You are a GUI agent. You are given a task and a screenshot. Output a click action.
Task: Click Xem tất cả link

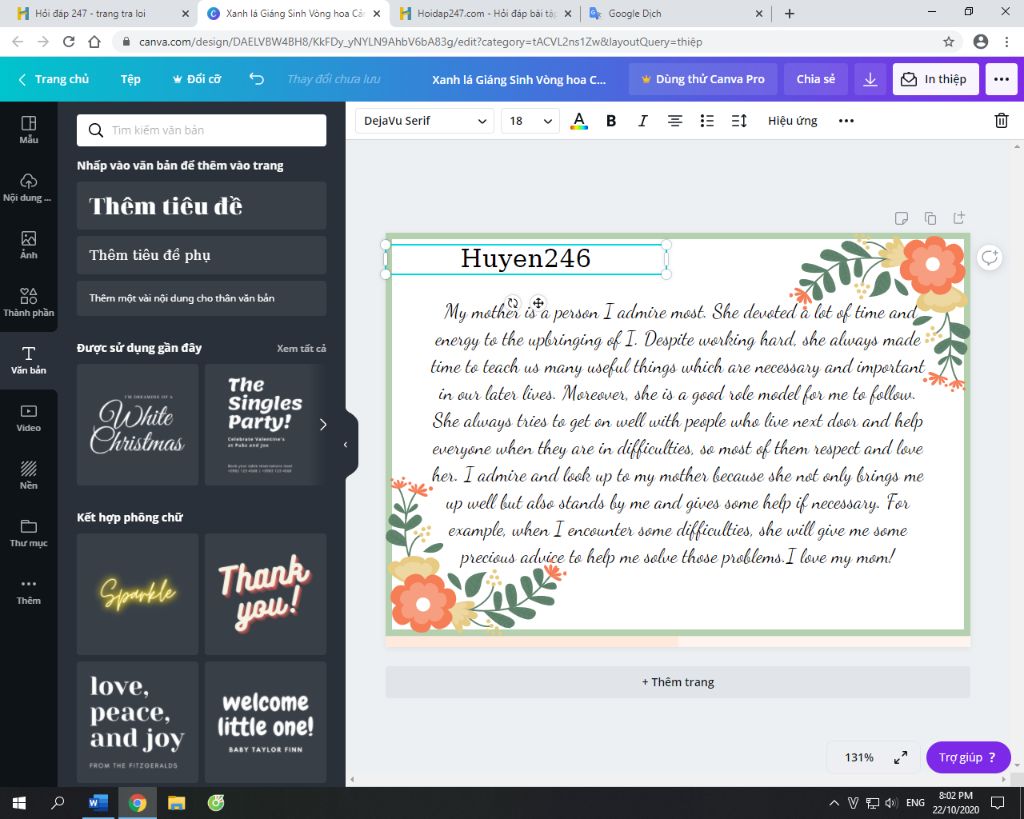click(301, 349)
